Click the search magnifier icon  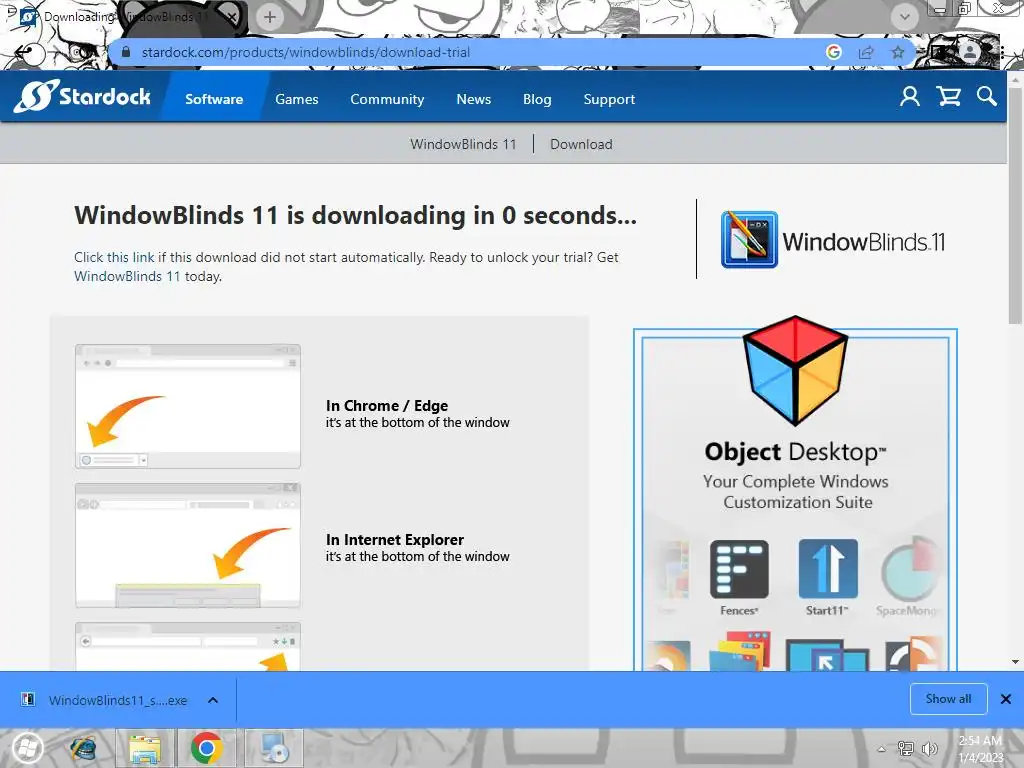pyautogui.click(x=987, y=97)
